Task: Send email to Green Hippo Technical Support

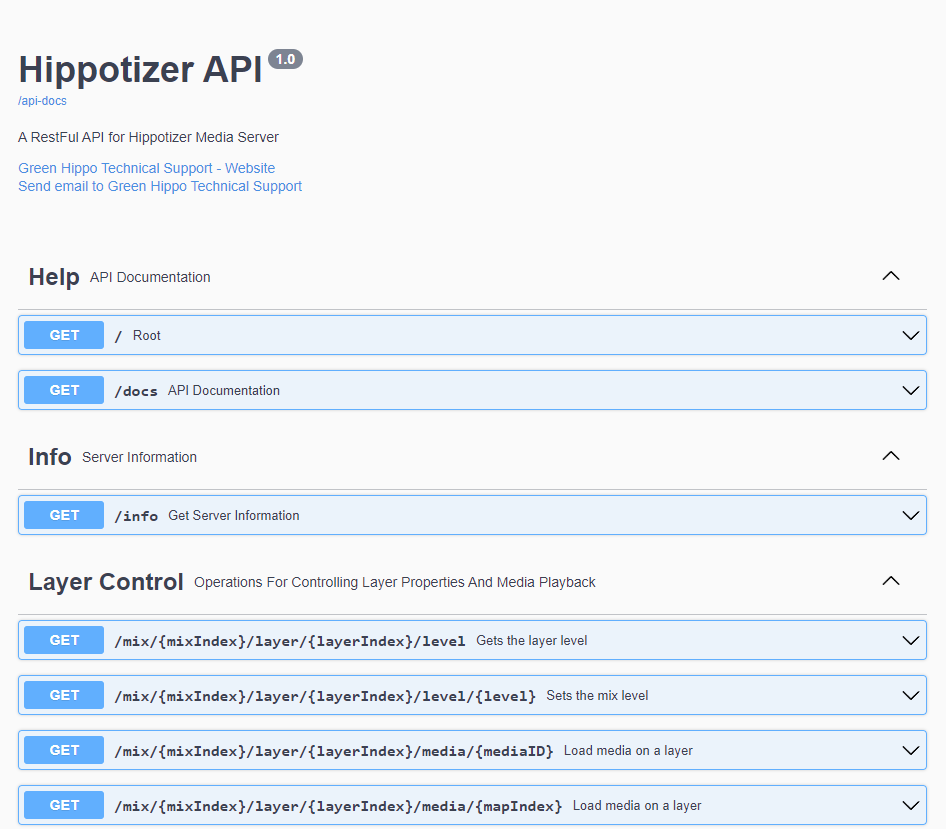Action: (160, 186)
